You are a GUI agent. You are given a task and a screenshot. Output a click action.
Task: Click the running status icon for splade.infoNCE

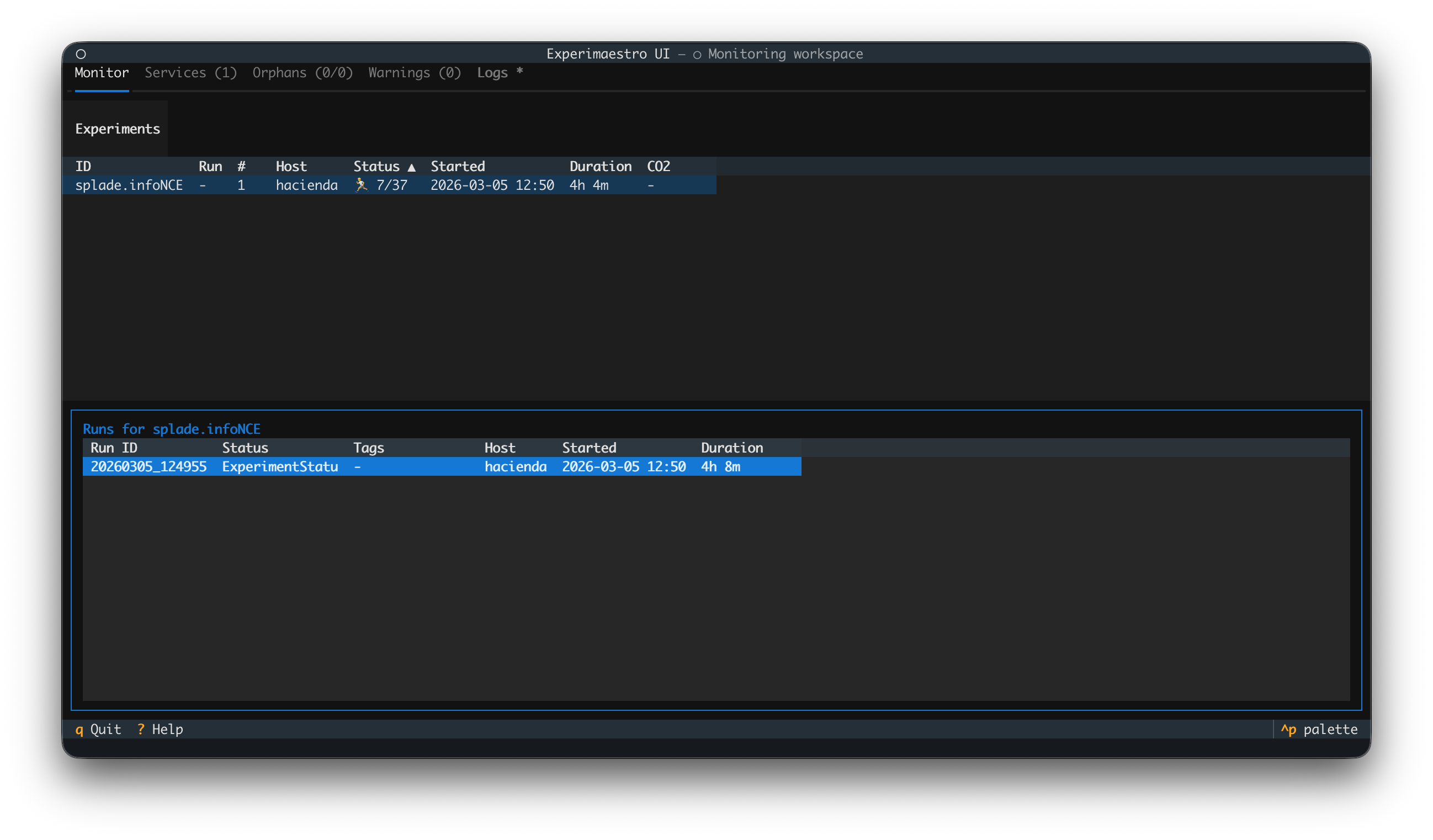pos(361,185)
